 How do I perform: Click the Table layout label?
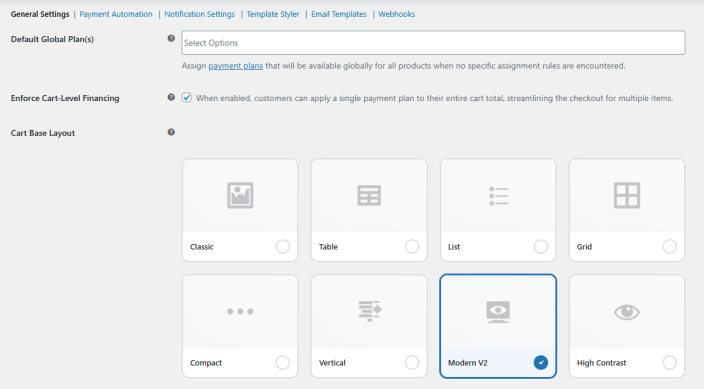point(328,247)
